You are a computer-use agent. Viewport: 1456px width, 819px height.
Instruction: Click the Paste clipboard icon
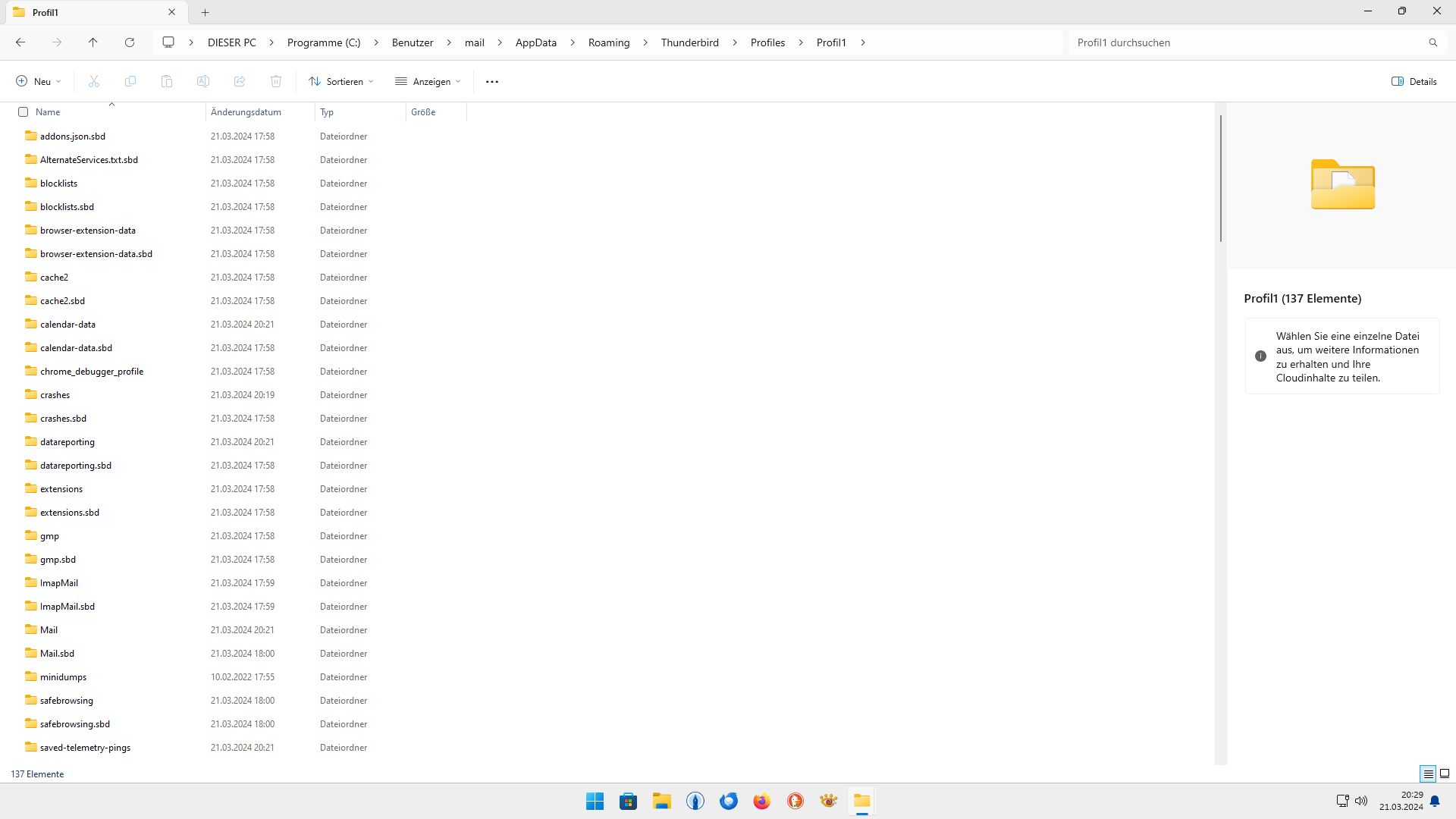(x=167, y=81)
